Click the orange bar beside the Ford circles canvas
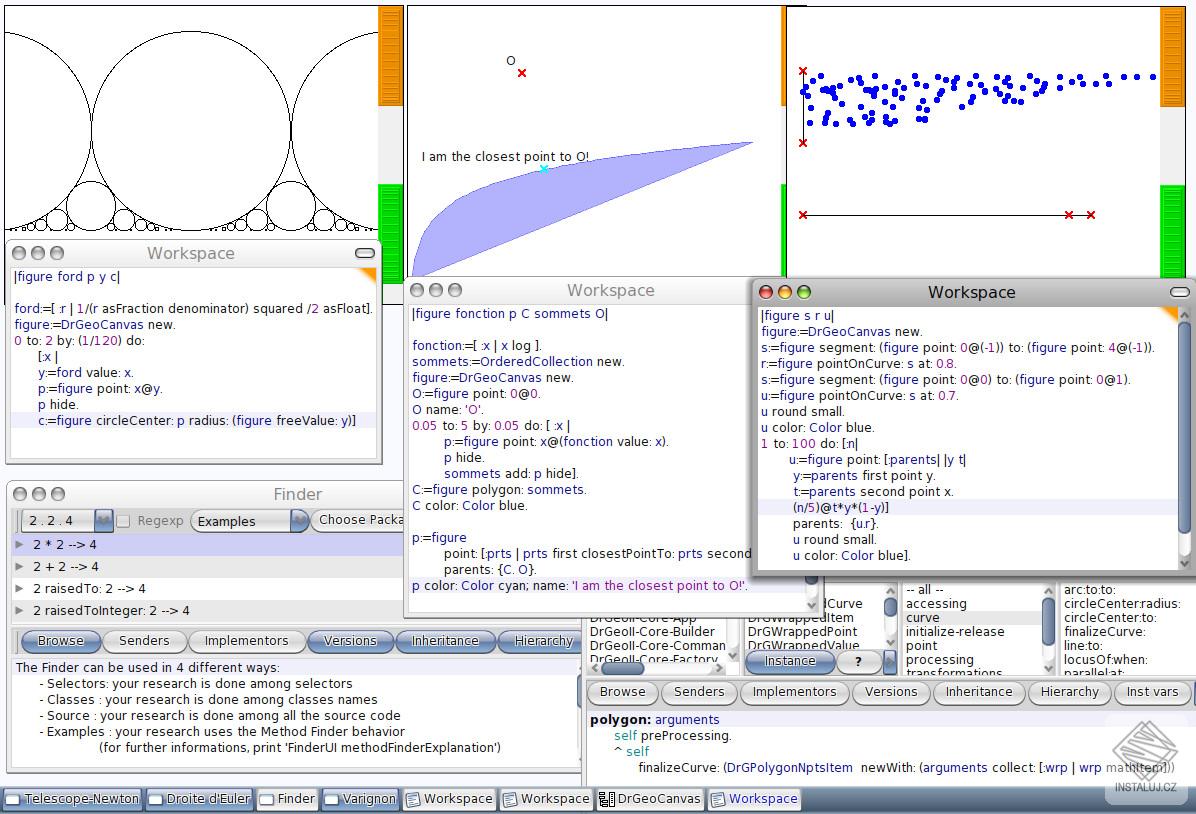Image resolution: width=1196 pixels, height=814 pixels. (390, 55)
